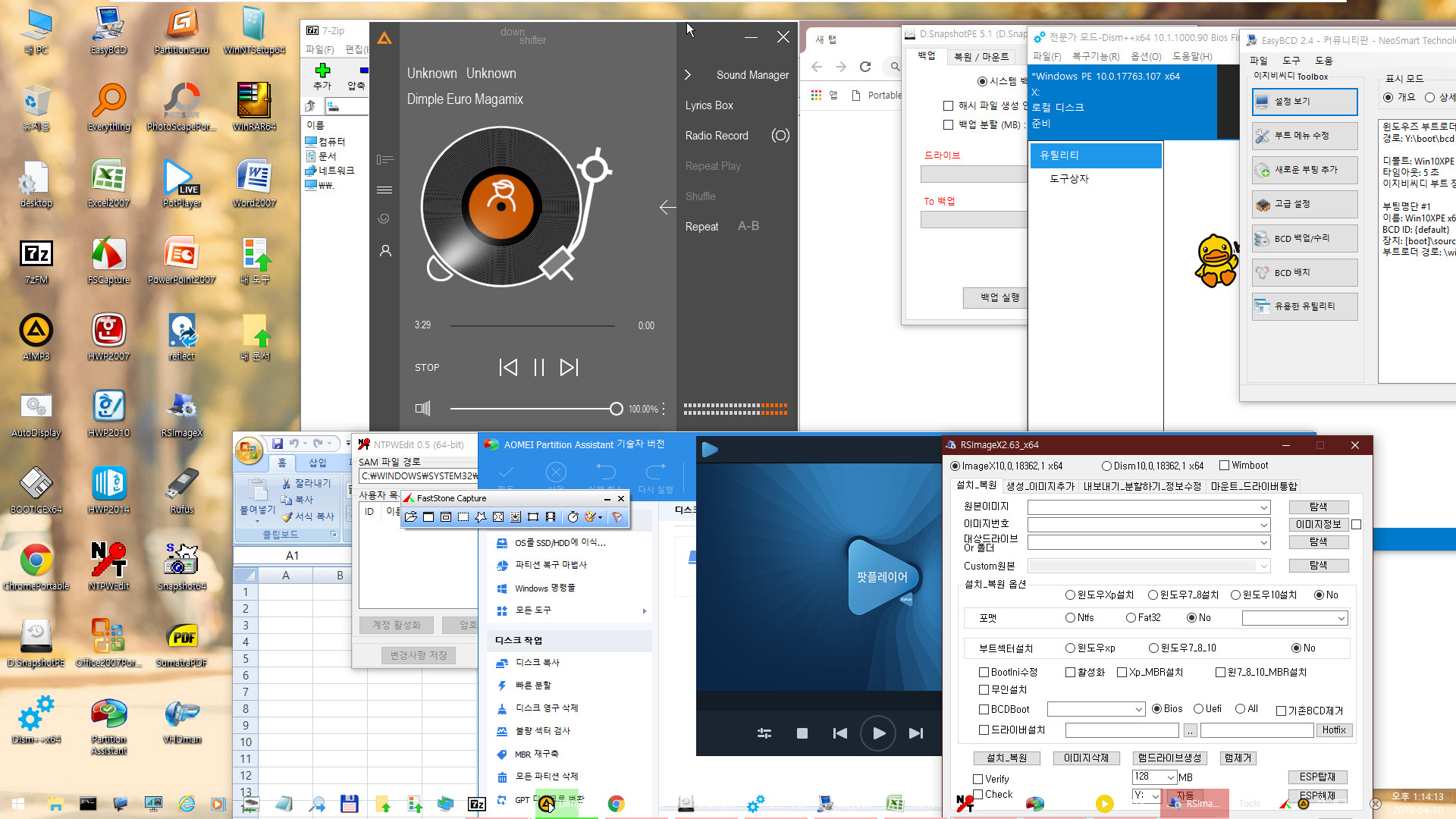Start FastStone screen recorder tool
Screen dimensions: 1456x819
click(x=551, y=517)
